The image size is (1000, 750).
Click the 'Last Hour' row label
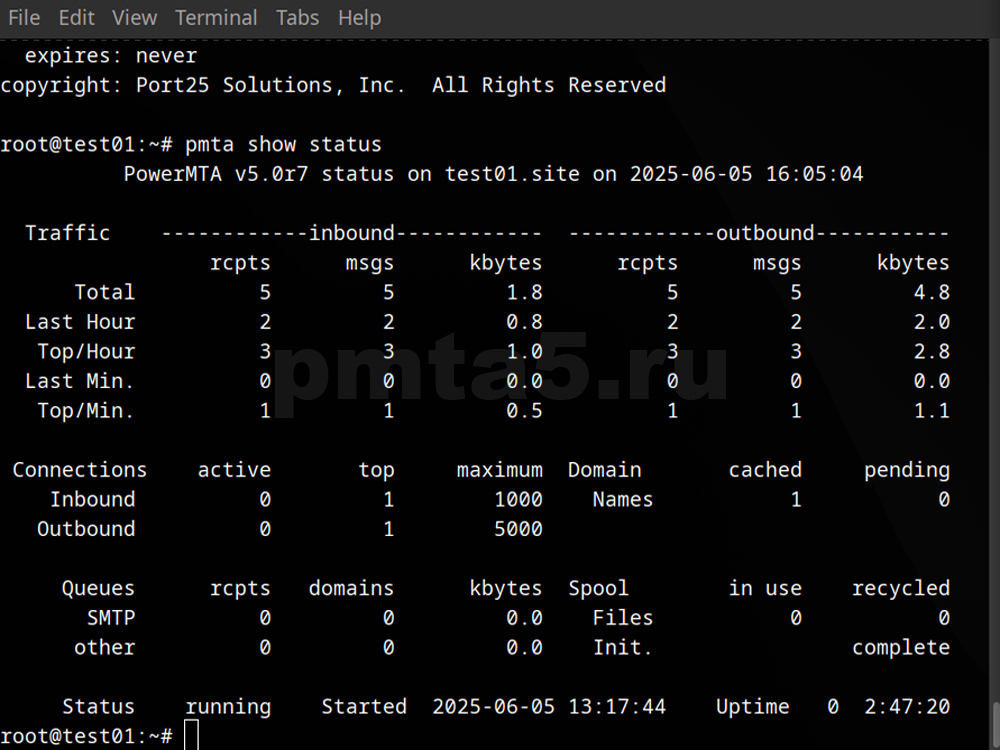[80, 322]
